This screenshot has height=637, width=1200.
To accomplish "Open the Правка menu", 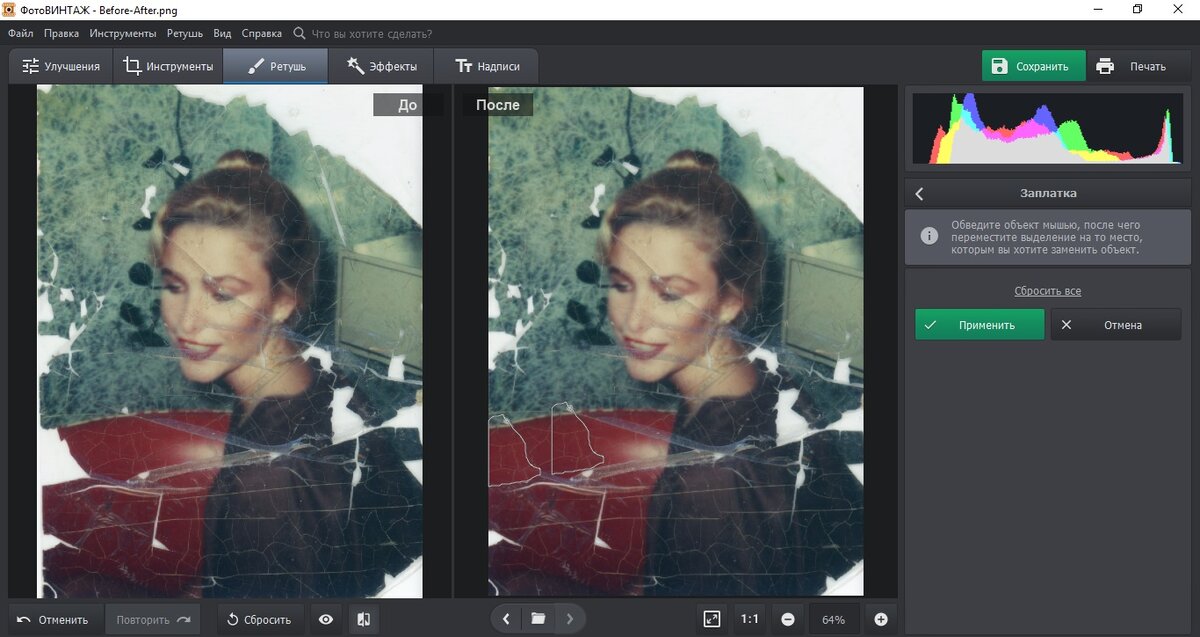I will 62,33.
